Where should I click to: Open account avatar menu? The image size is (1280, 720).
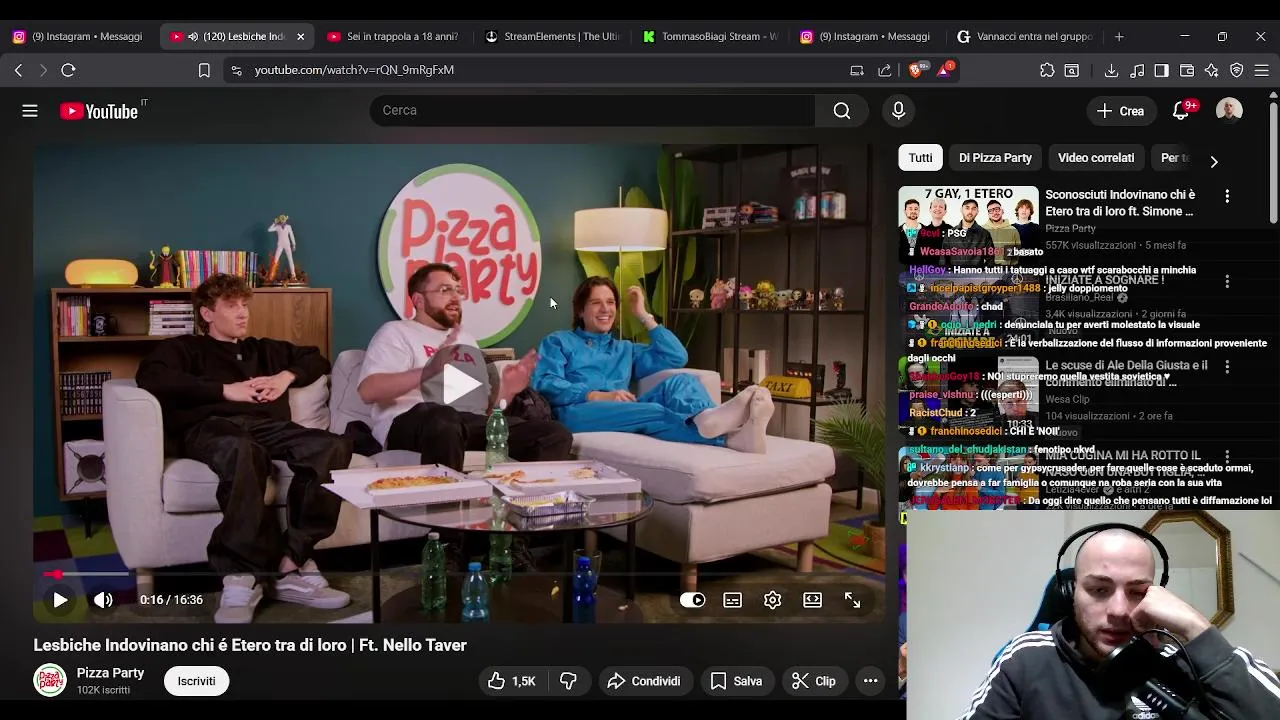point(1229,110)
